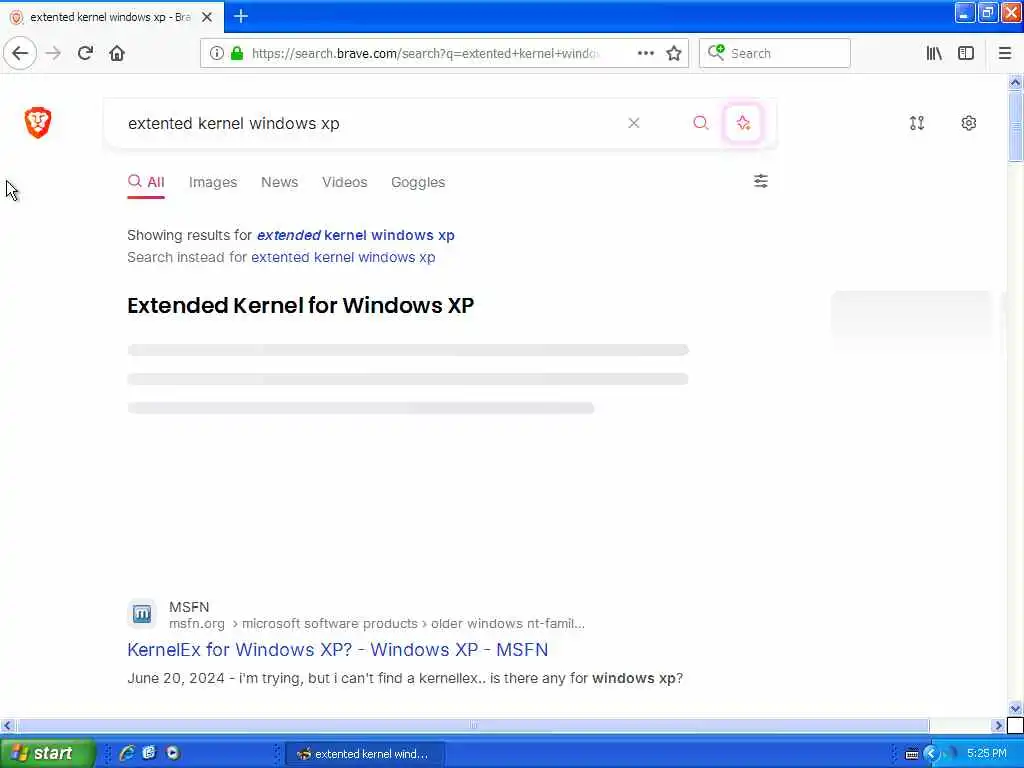
Task: Click the 'Extended Kernel for Windows XP' heading
Action: click(x=300, y=305)
